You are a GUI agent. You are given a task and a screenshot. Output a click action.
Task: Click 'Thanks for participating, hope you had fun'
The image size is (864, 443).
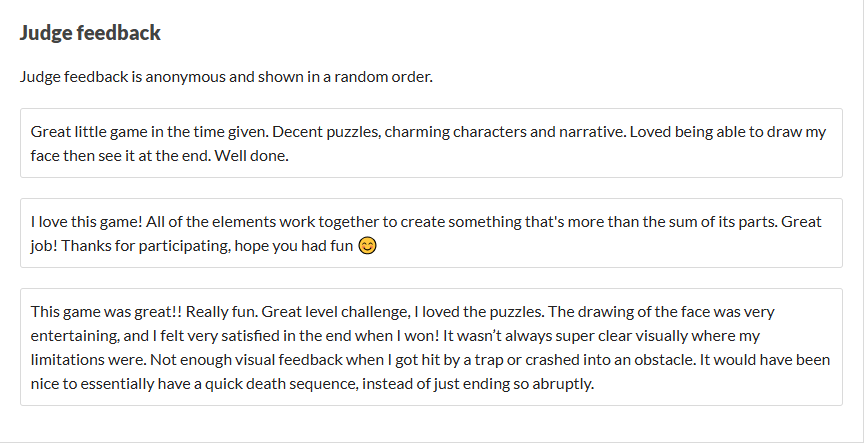tap(207, 246)
